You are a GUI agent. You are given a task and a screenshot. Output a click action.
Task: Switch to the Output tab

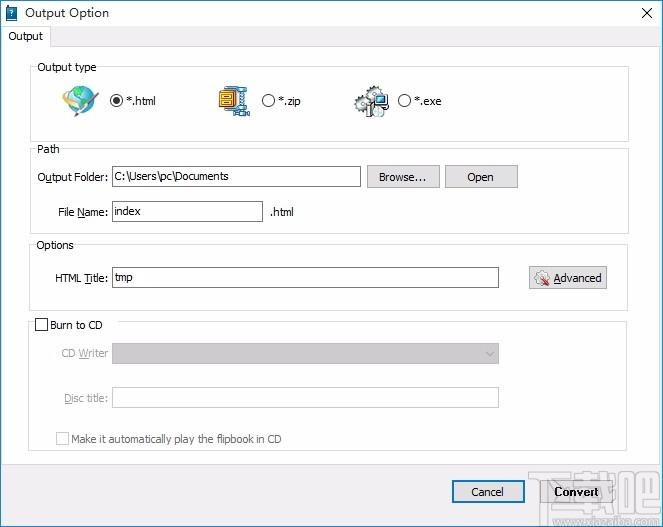pos(25,36)
